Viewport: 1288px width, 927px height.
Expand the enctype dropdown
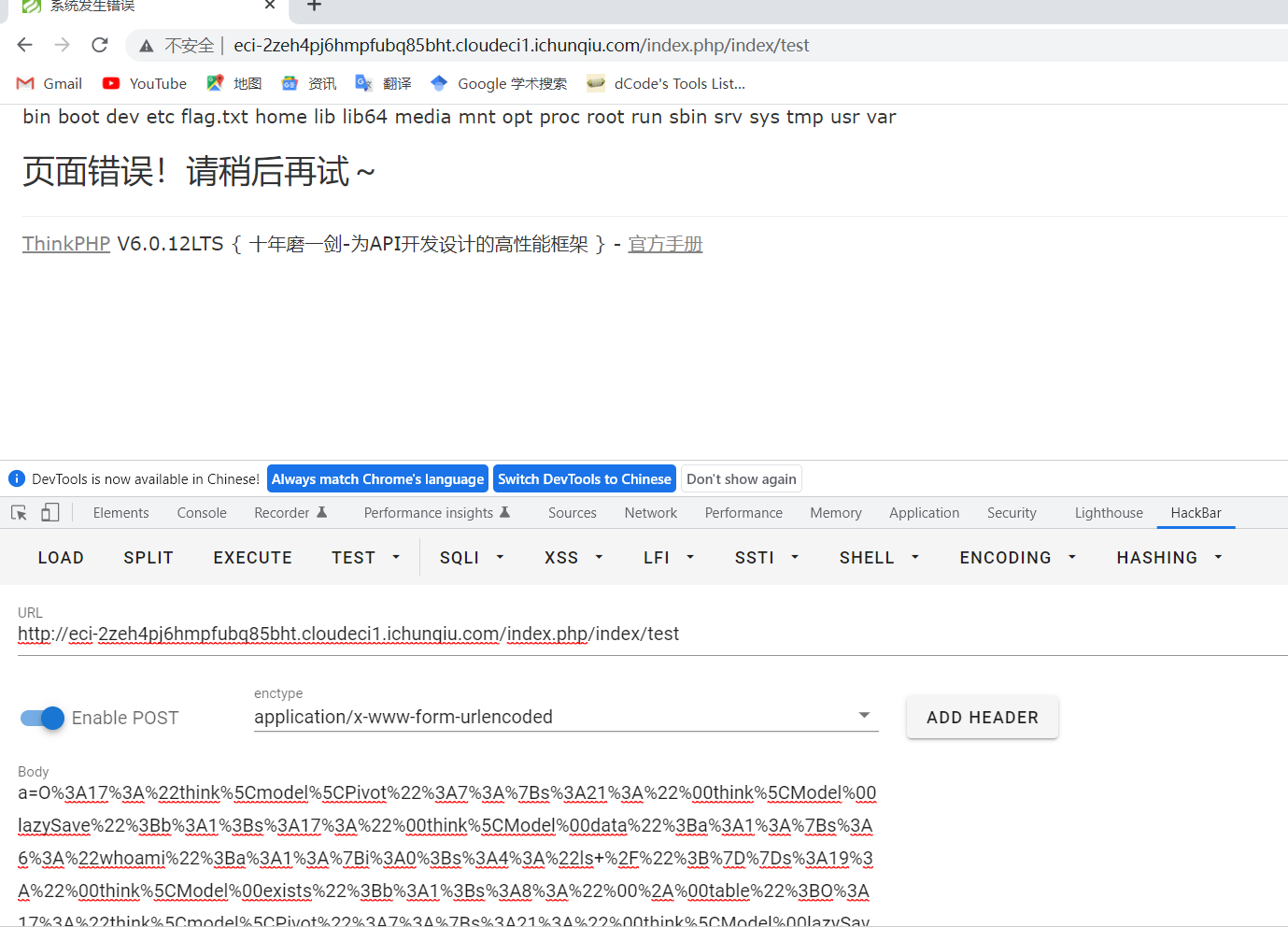pyautogui.click(x=864, y=716)
